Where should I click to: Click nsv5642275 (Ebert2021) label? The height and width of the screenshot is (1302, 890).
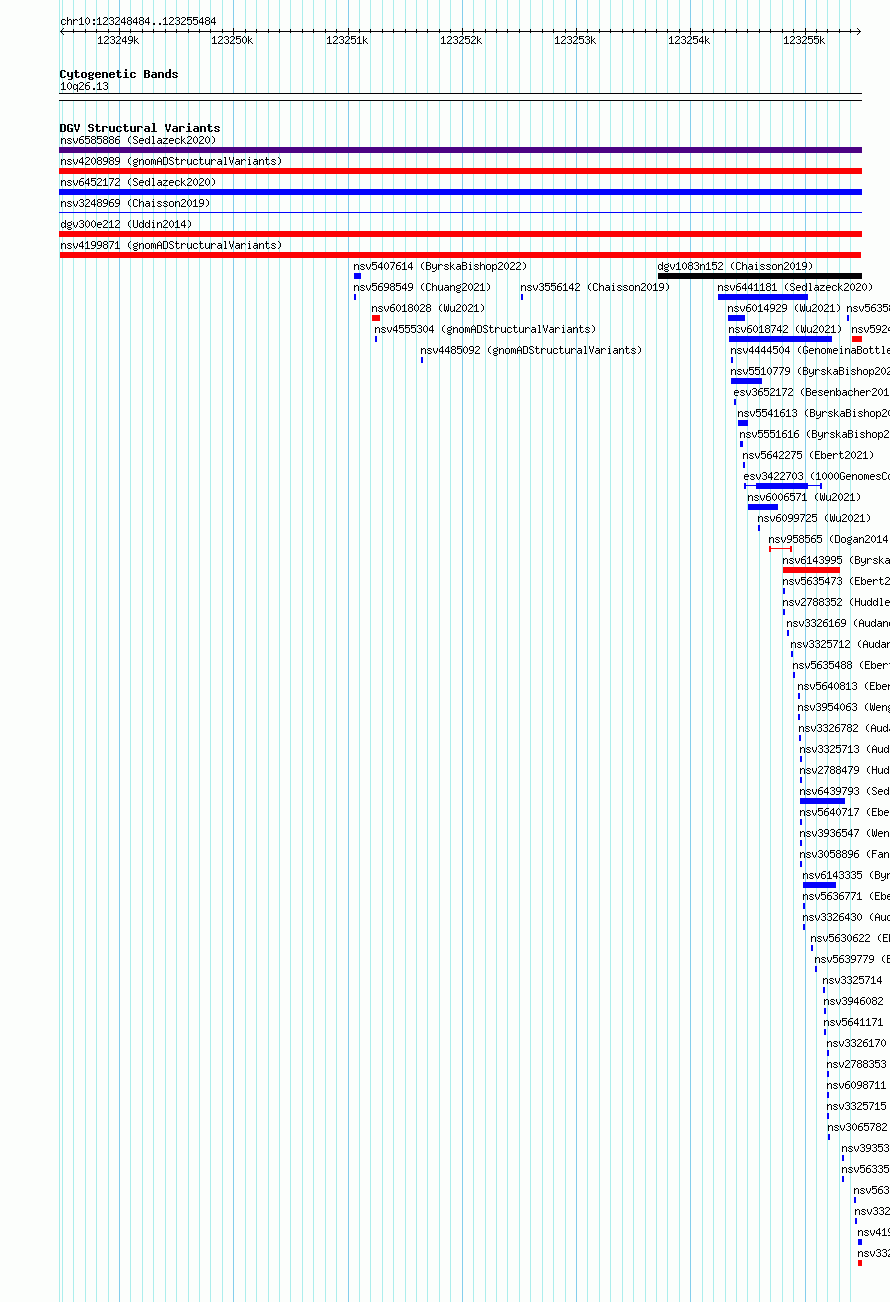click(808, 455)
